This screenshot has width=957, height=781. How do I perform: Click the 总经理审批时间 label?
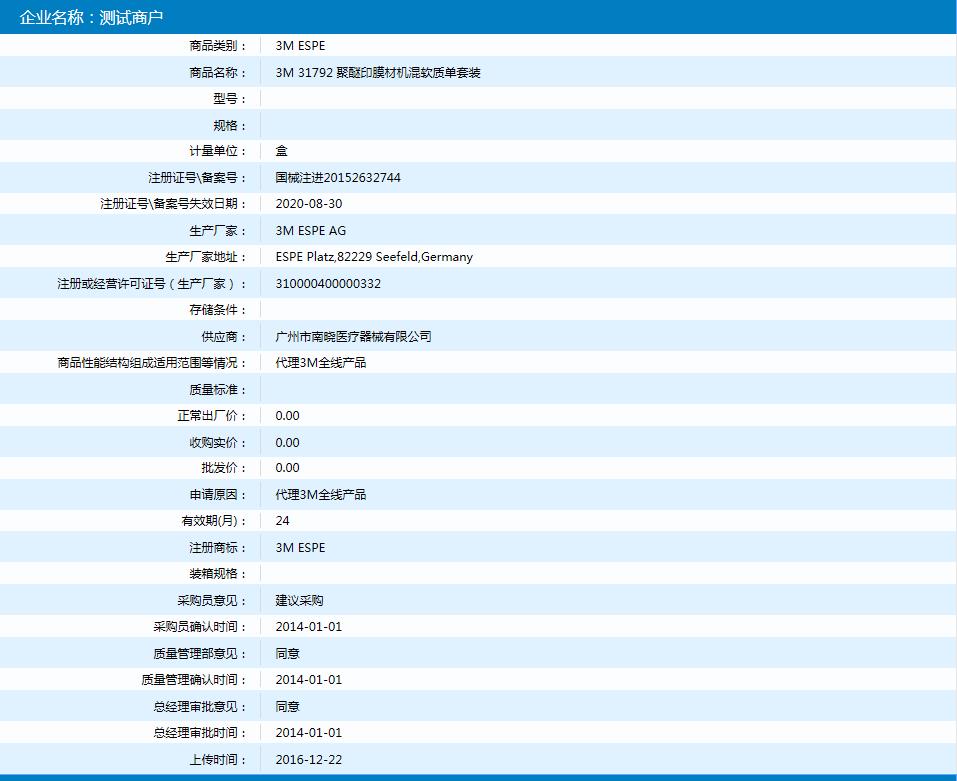200,733
